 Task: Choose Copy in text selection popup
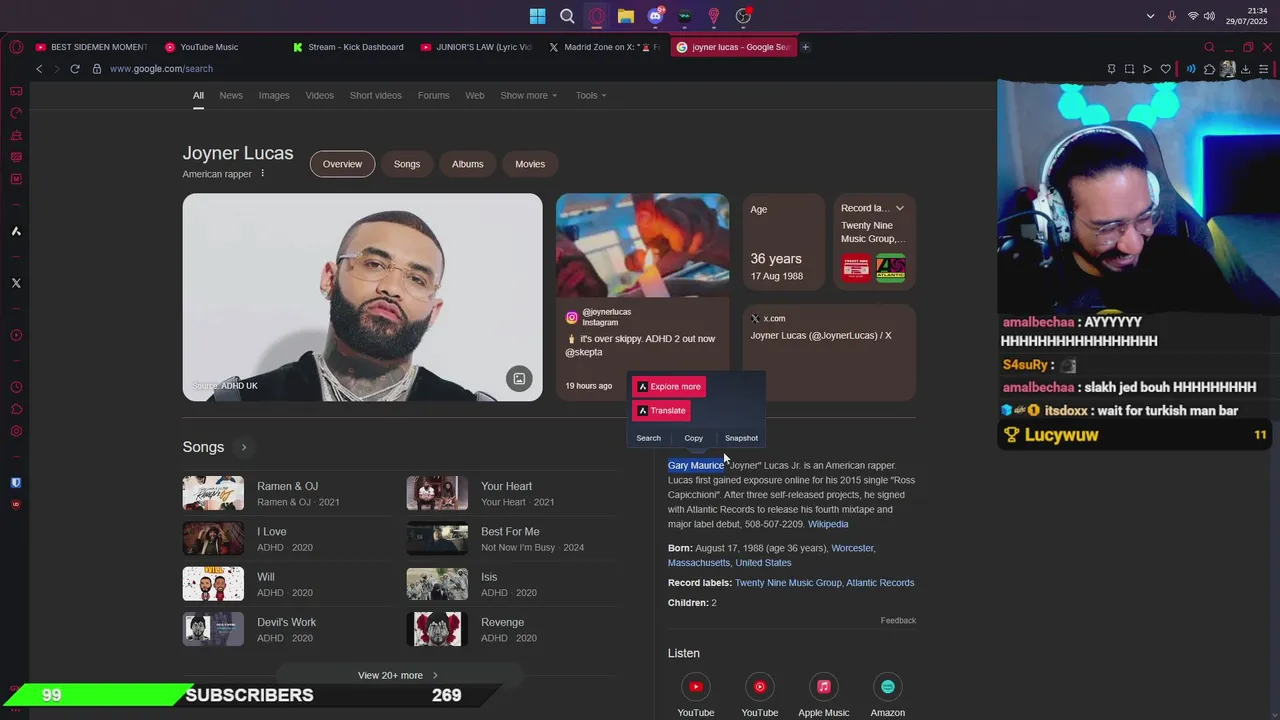pos(693,438)
